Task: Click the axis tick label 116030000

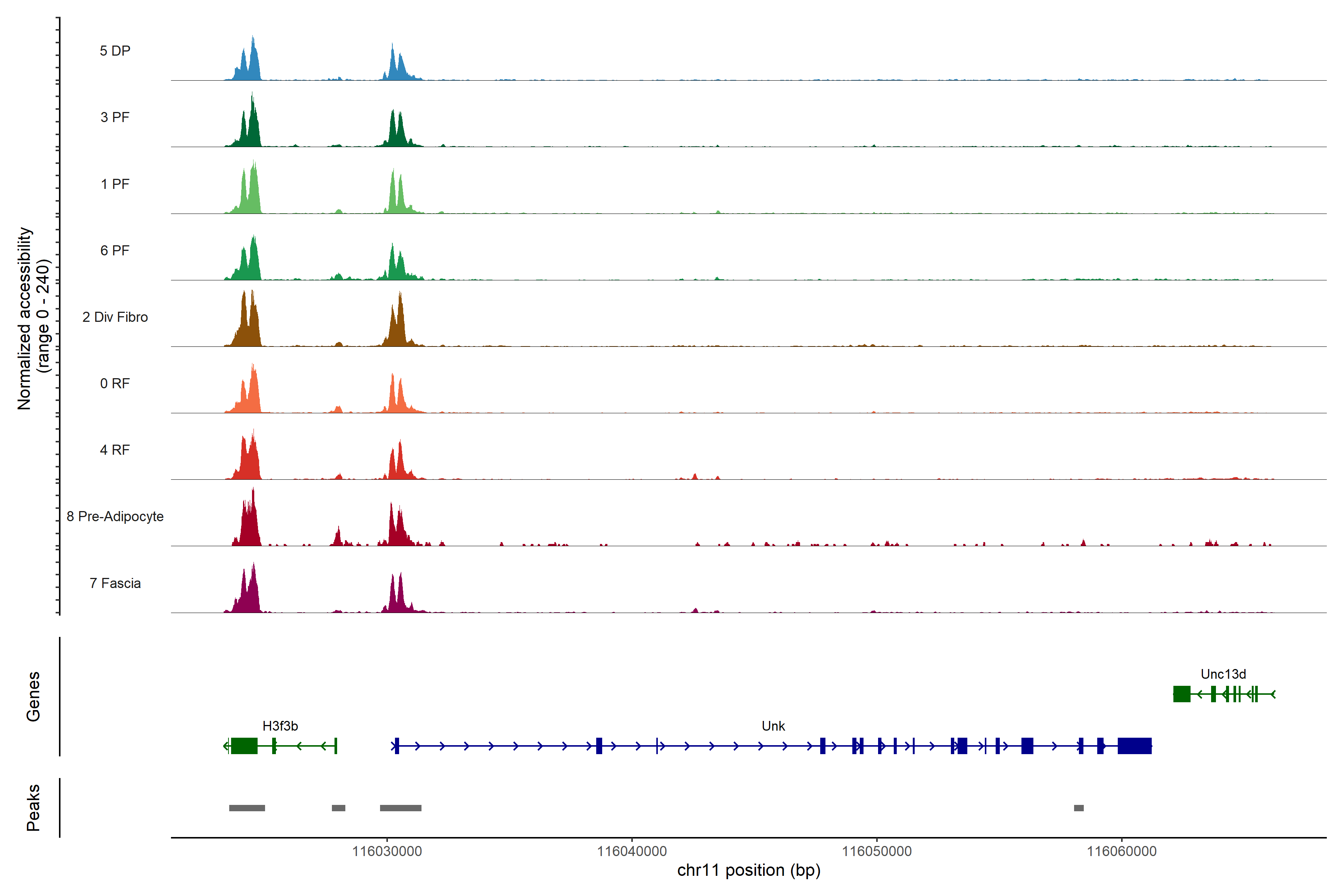Action: pyautogui.click(x=387, y=852)
